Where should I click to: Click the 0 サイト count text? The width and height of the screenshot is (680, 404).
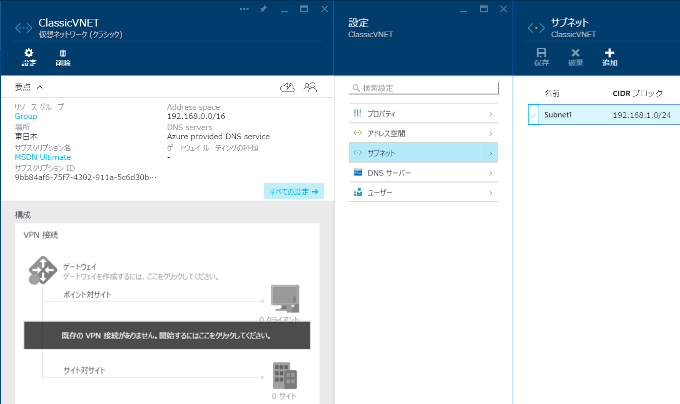(x=284, y=396)
